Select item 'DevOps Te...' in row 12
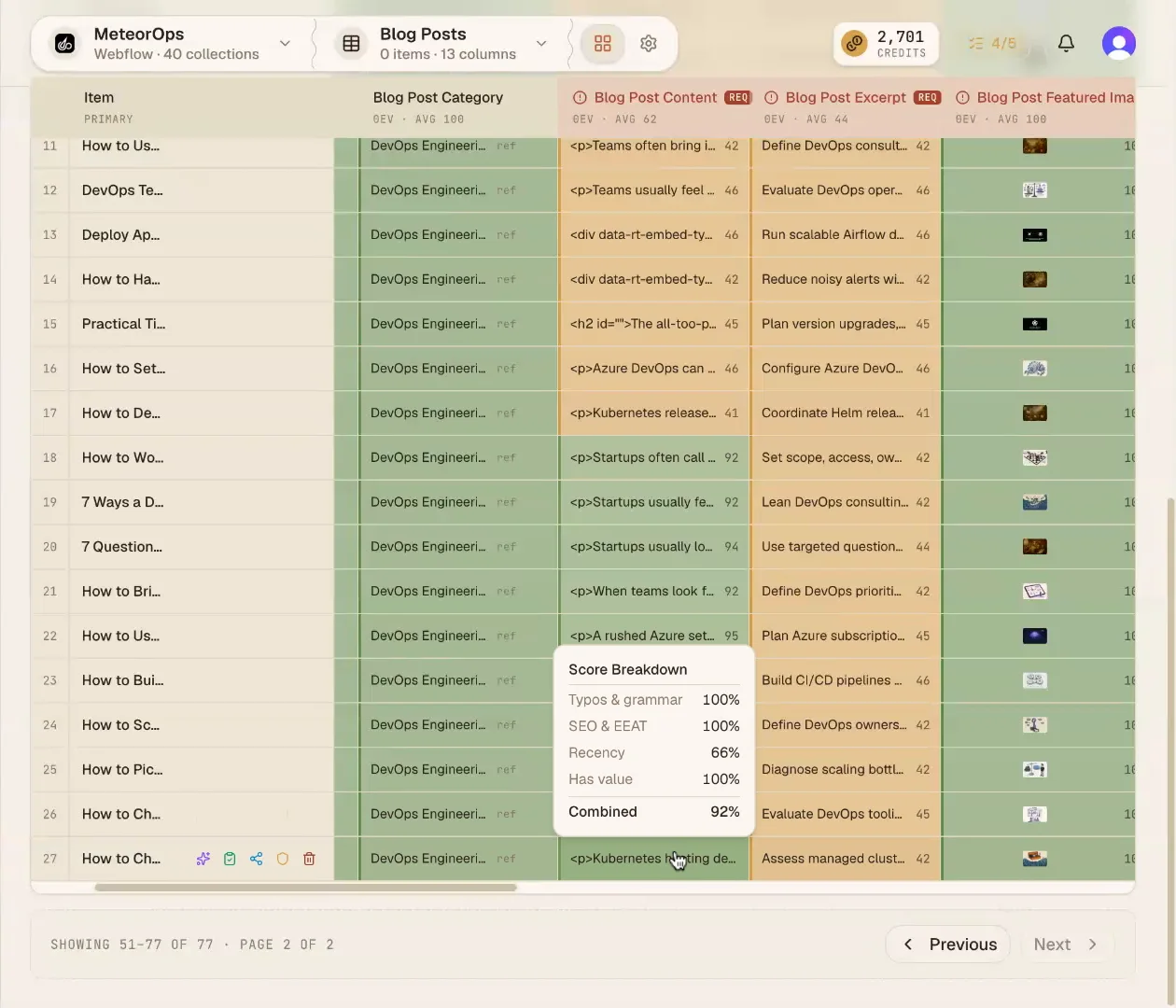The image size is (1176, 1008). pyautogui.click(x=122, y=190)
